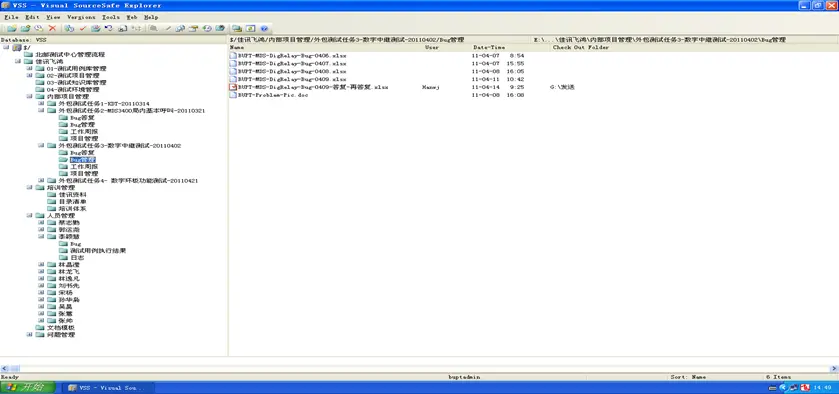Screen dimensions: 839x394
Task: Expand the 林龙飞 person folder
Action: (41, 271)
